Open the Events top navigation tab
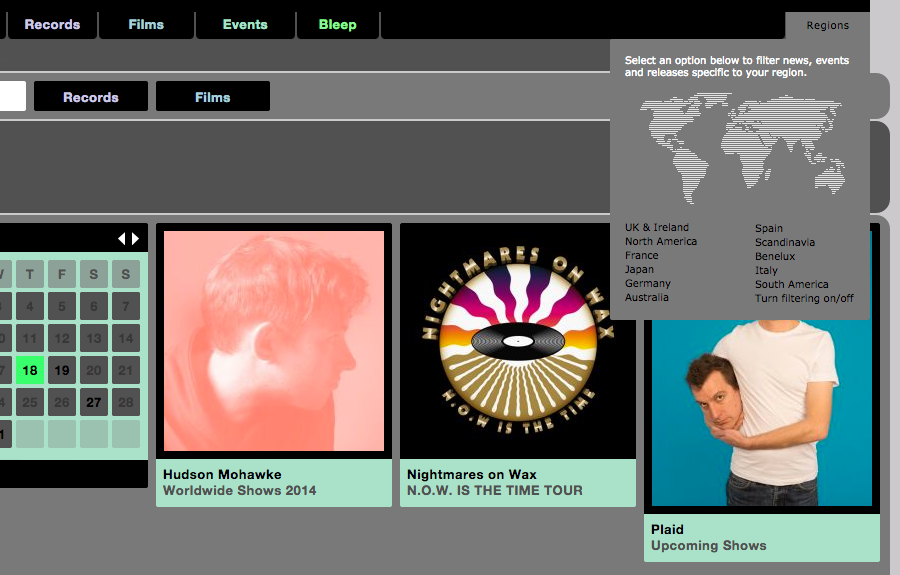The image size is (900, 575). [x=245, y=25]
